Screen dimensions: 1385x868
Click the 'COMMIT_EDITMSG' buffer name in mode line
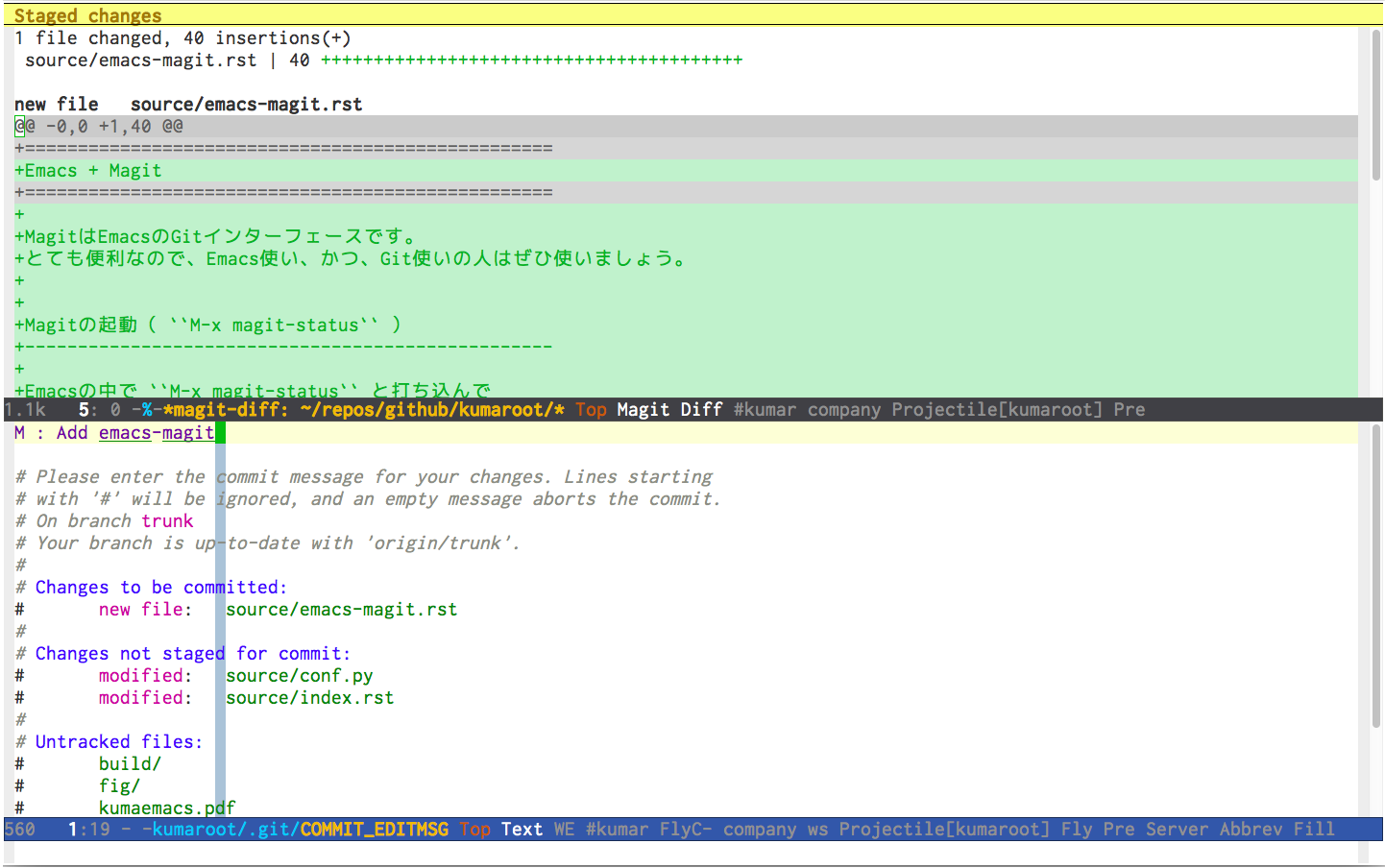pyautogui.click(x=374, y=829)
